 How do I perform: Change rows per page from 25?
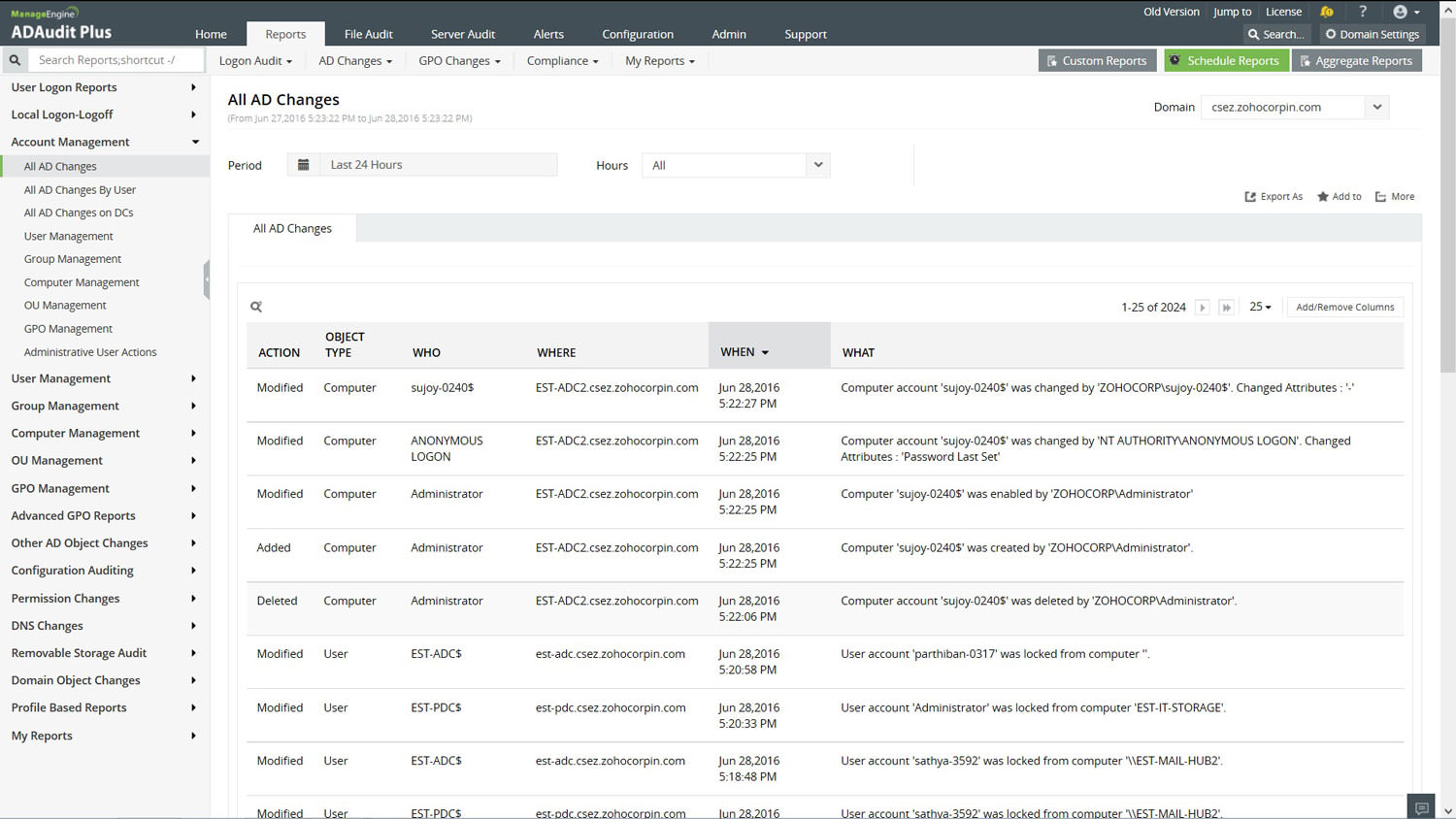(x=1260, y=307)
